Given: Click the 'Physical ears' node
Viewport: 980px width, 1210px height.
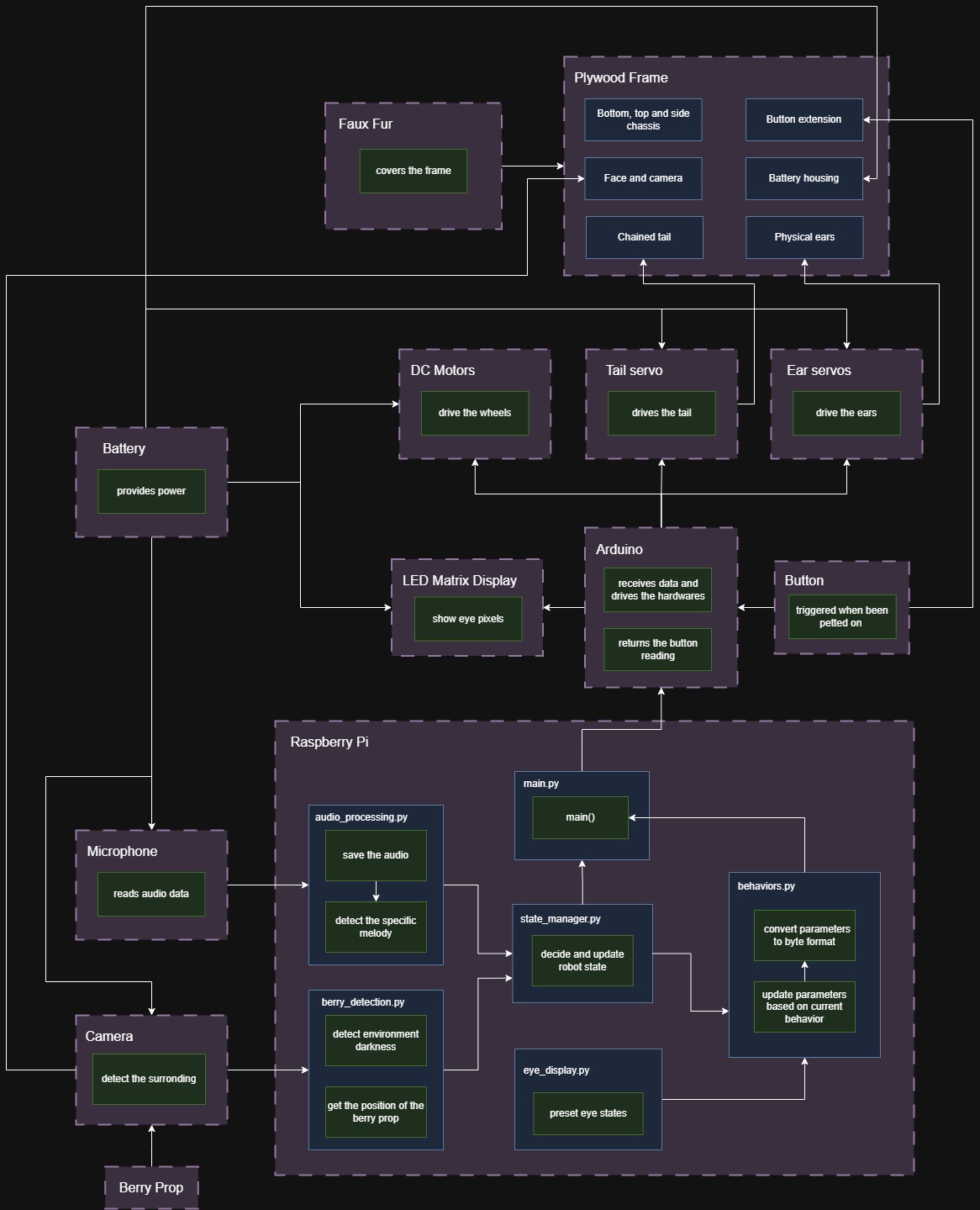Looking at the screenshot, I should [x=804, y=237].
